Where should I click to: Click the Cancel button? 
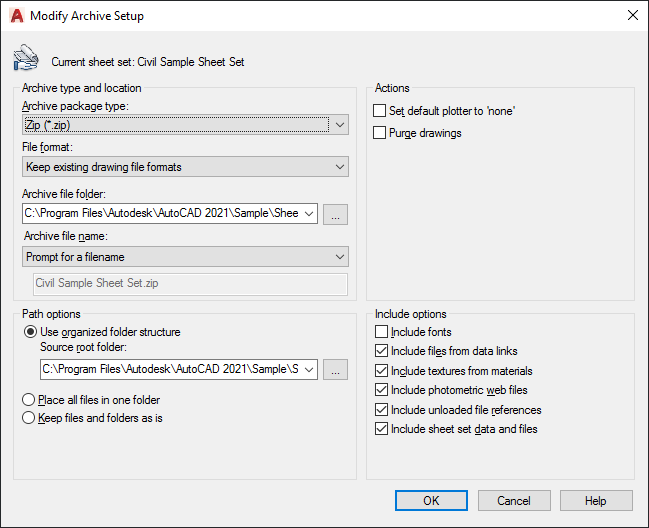[514, 501]
